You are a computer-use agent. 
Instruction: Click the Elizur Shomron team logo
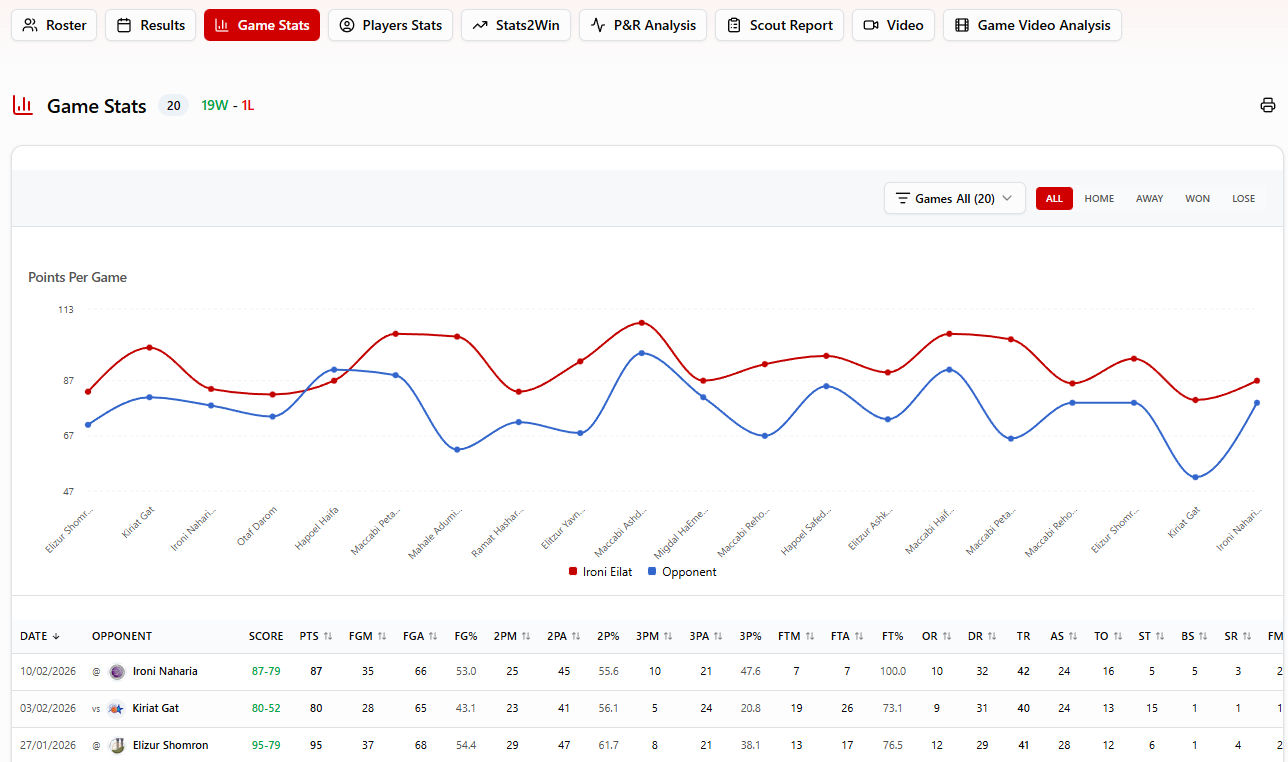[x=117, y=745]
